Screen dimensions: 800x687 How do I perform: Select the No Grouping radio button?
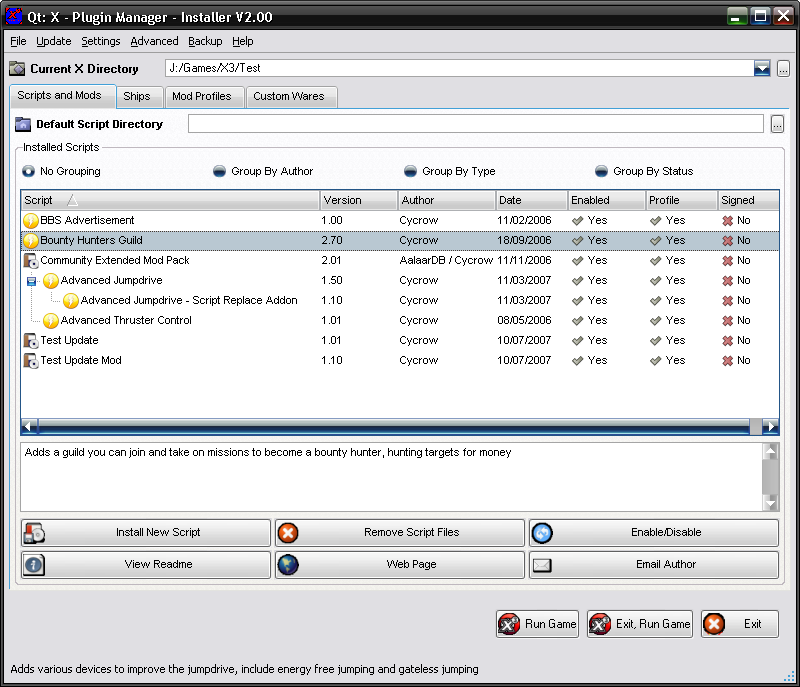pyautogui.click(x=28, y=171)
